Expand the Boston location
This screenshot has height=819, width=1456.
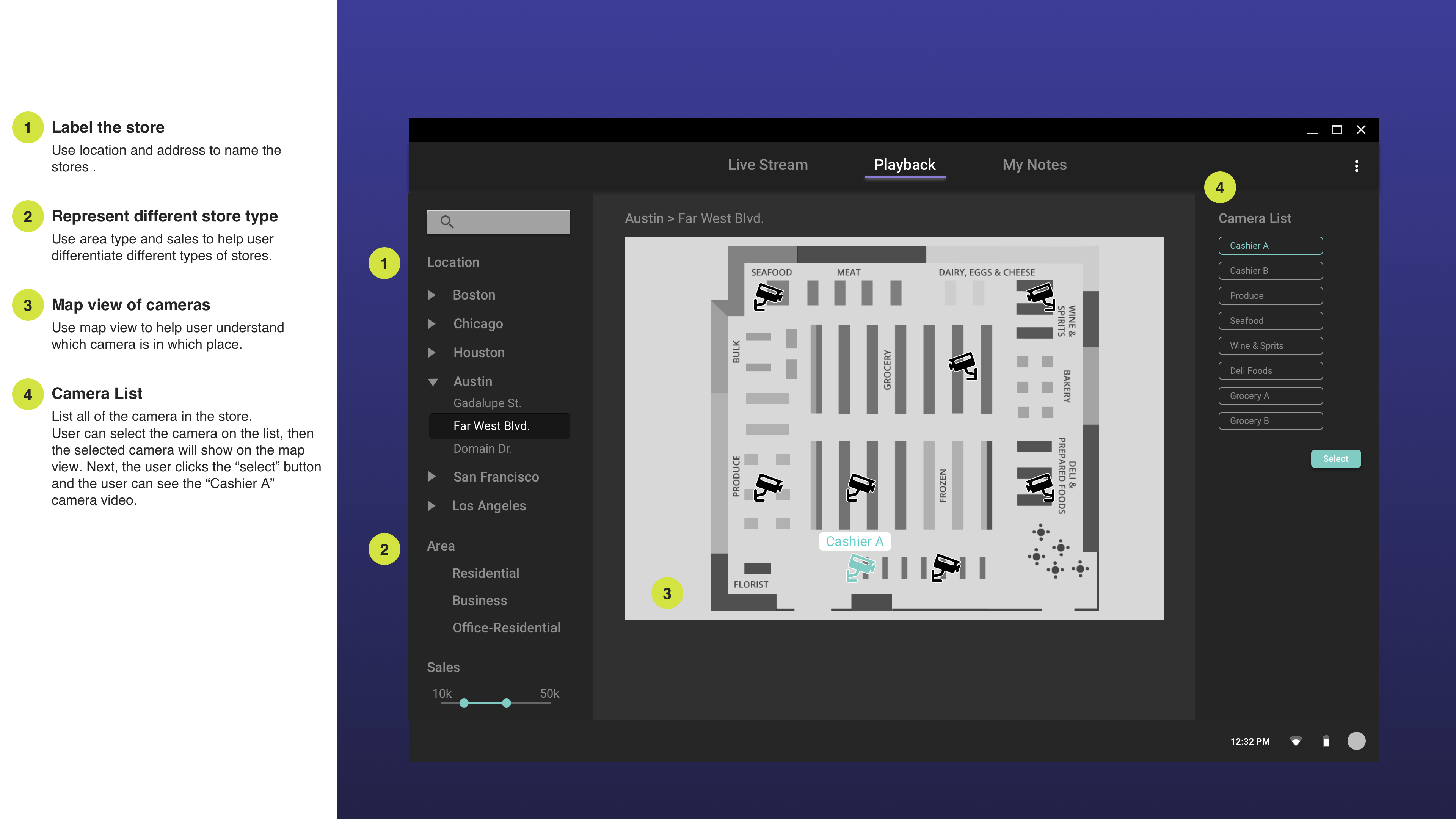click(x=432, y=295)
